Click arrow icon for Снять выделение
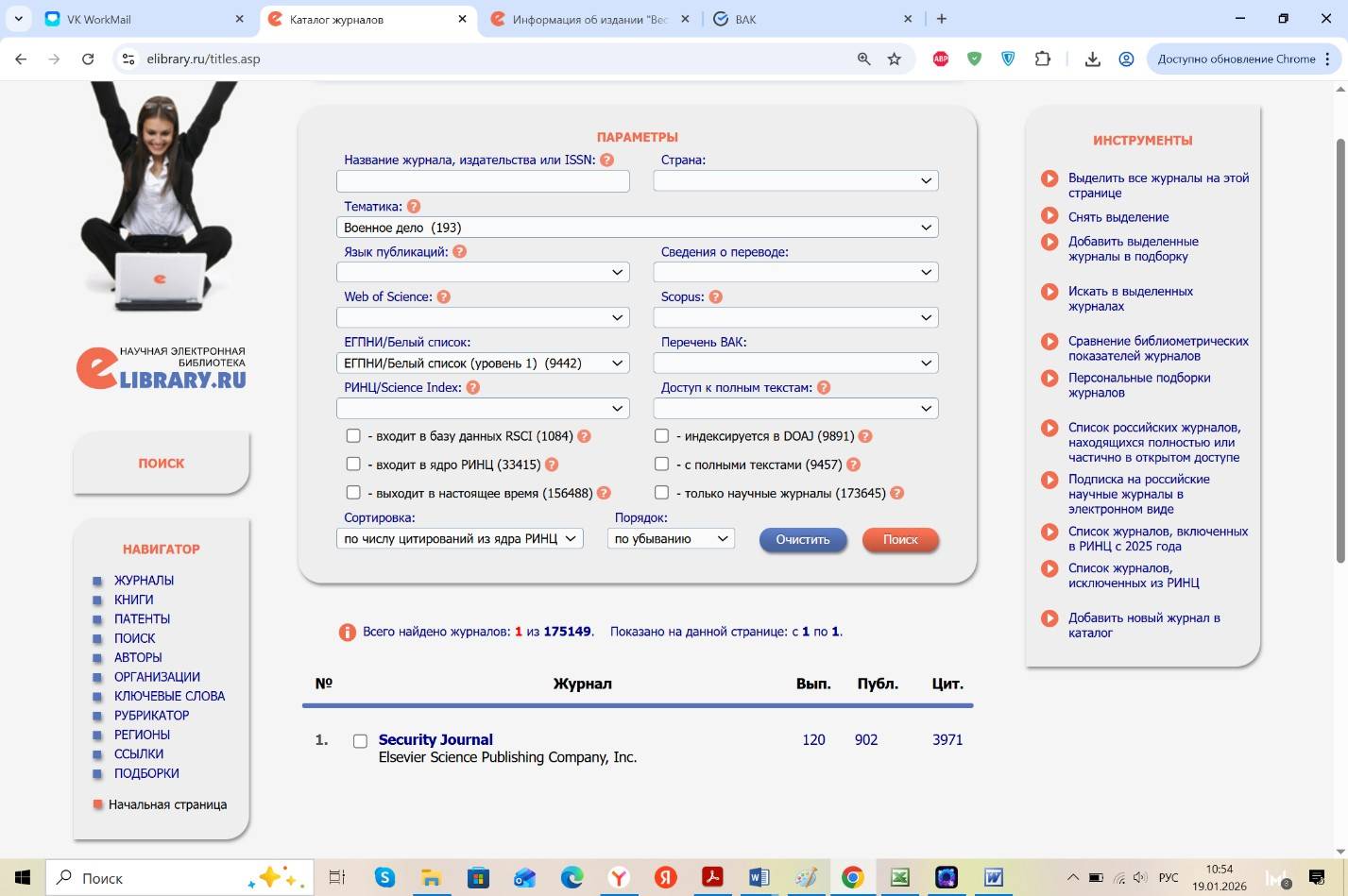This screenshot has height=896, width=1348. [x=1049, y=216]
